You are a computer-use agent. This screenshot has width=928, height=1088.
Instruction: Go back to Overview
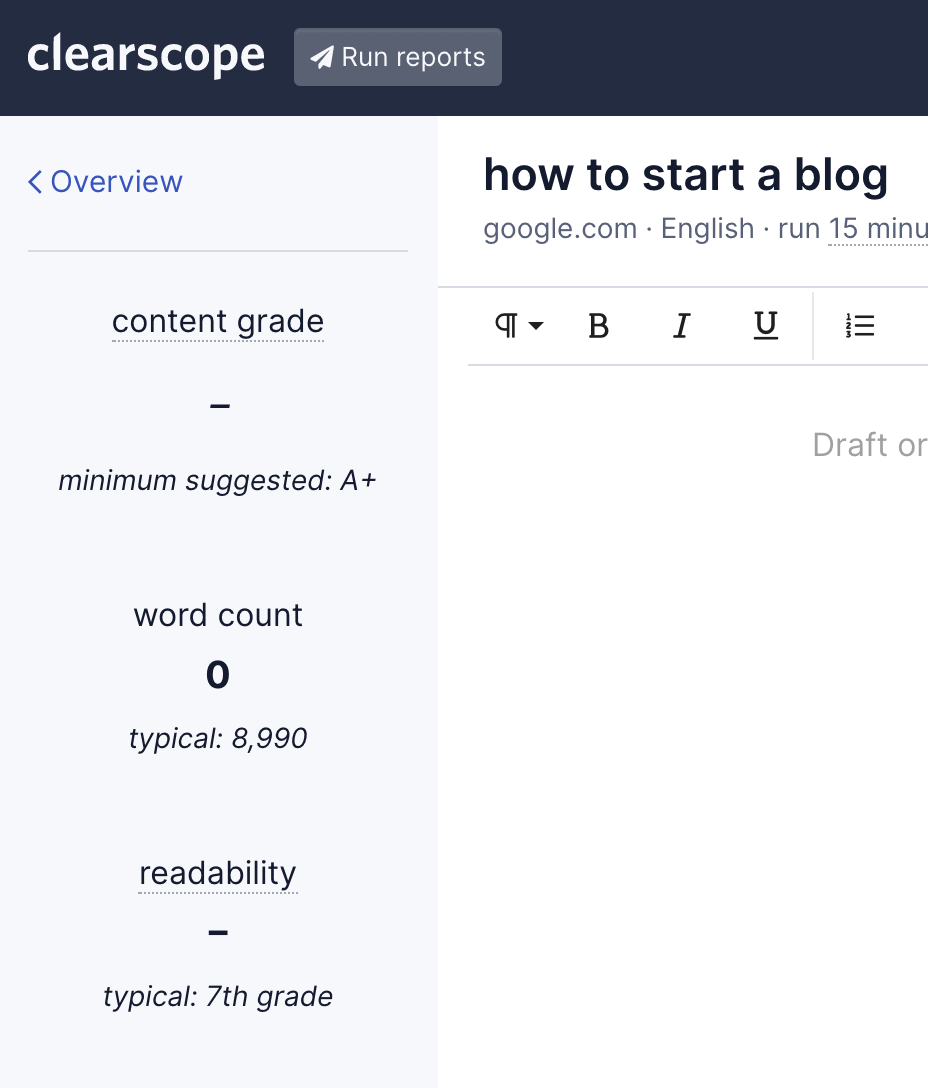coord(116,182)
